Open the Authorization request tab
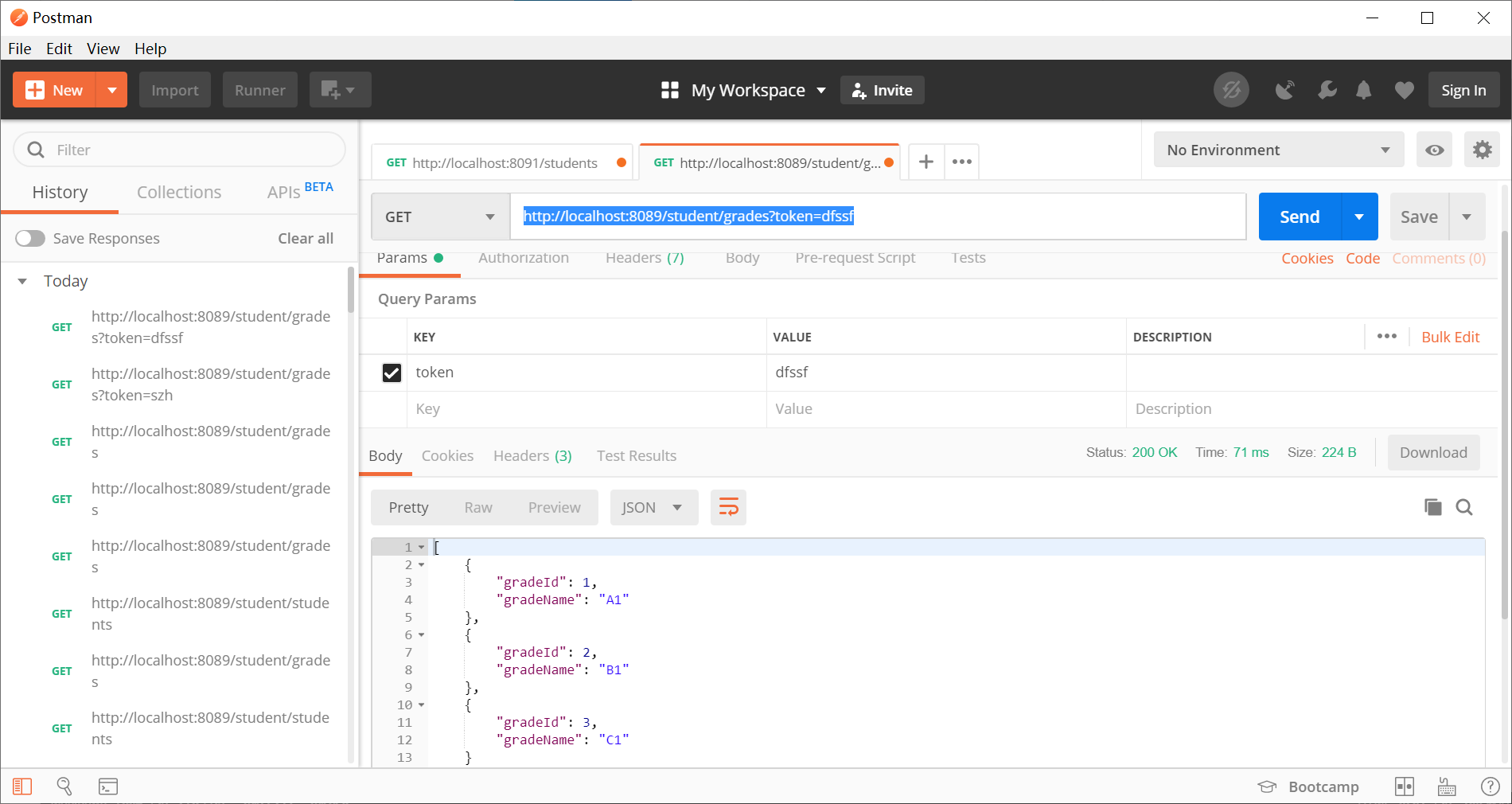1512x804 pixels. pyautogui.click(x=524, y=258)
